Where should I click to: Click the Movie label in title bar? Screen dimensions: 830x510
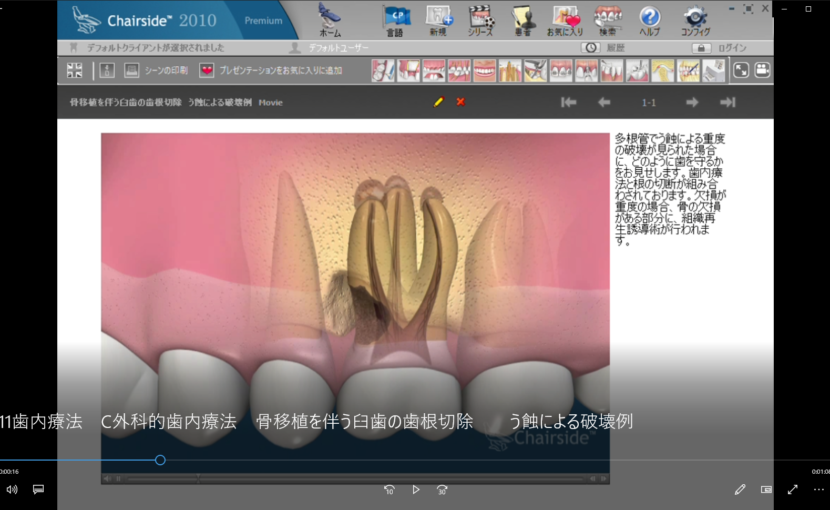point(270,103)
